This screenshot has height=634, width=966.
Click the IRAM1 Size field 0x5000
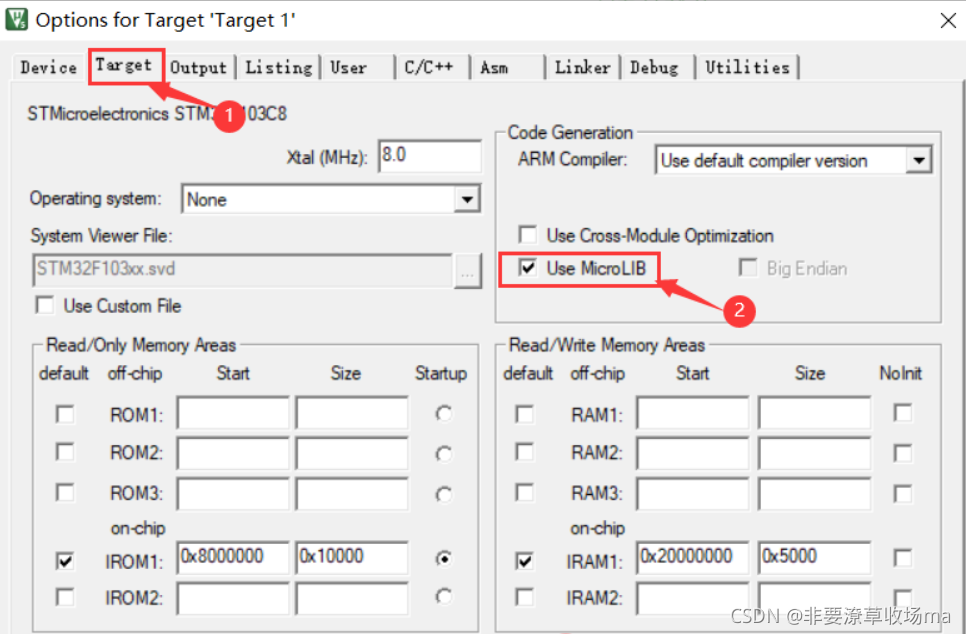814,558
